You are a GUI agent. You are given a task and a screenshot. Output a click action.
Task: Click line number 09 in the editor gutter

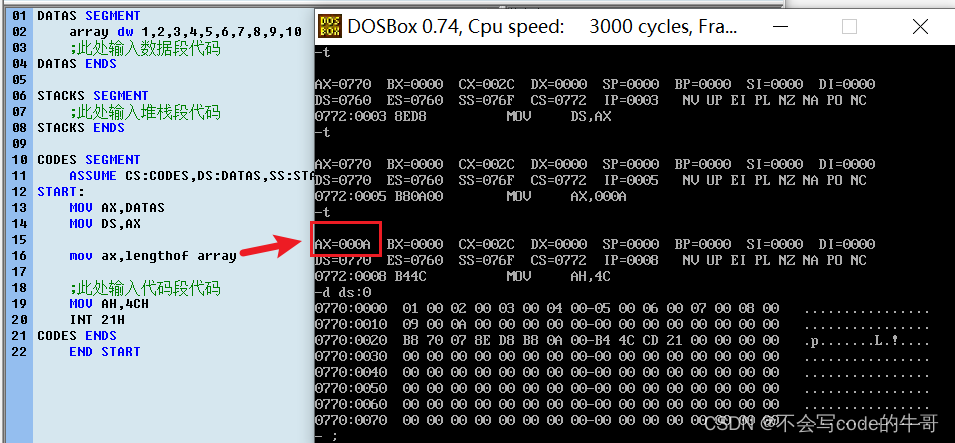[19, 144]
